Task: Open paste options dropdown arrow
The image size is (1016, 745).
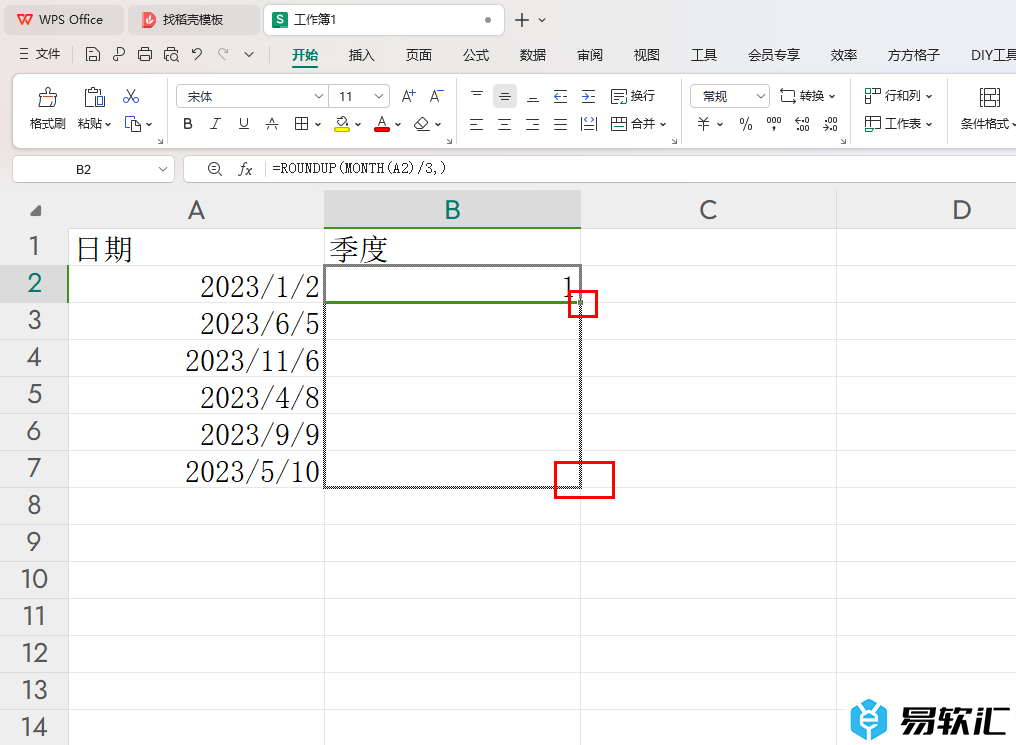Action: (108, 124)
